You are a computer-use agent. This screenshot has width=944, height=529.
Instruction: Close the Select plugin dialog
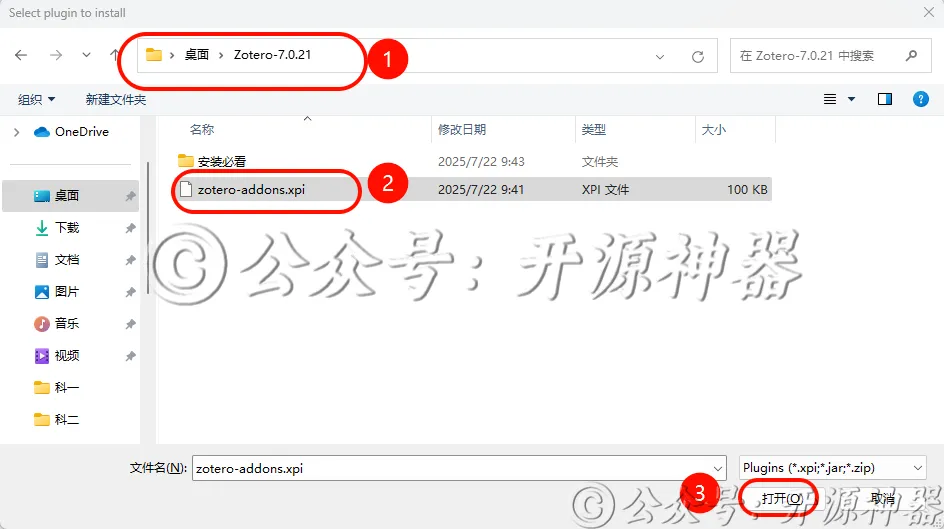pos(929,12)
